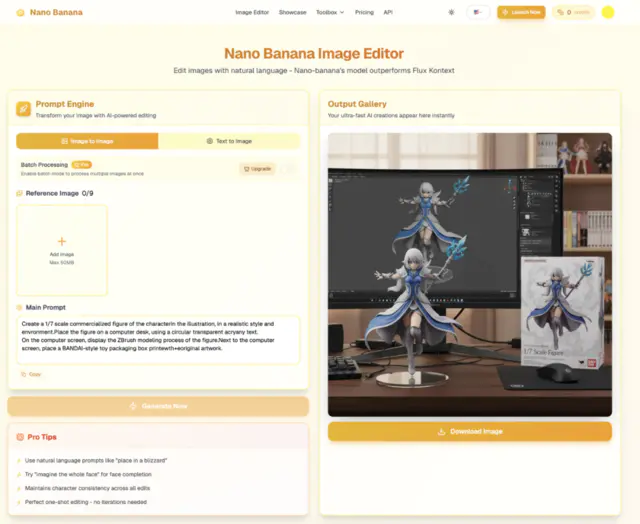The width and height of the screenshot is (640, 524).
Task: Click the Reference Image section icon
Action: [x=20, y=193]
